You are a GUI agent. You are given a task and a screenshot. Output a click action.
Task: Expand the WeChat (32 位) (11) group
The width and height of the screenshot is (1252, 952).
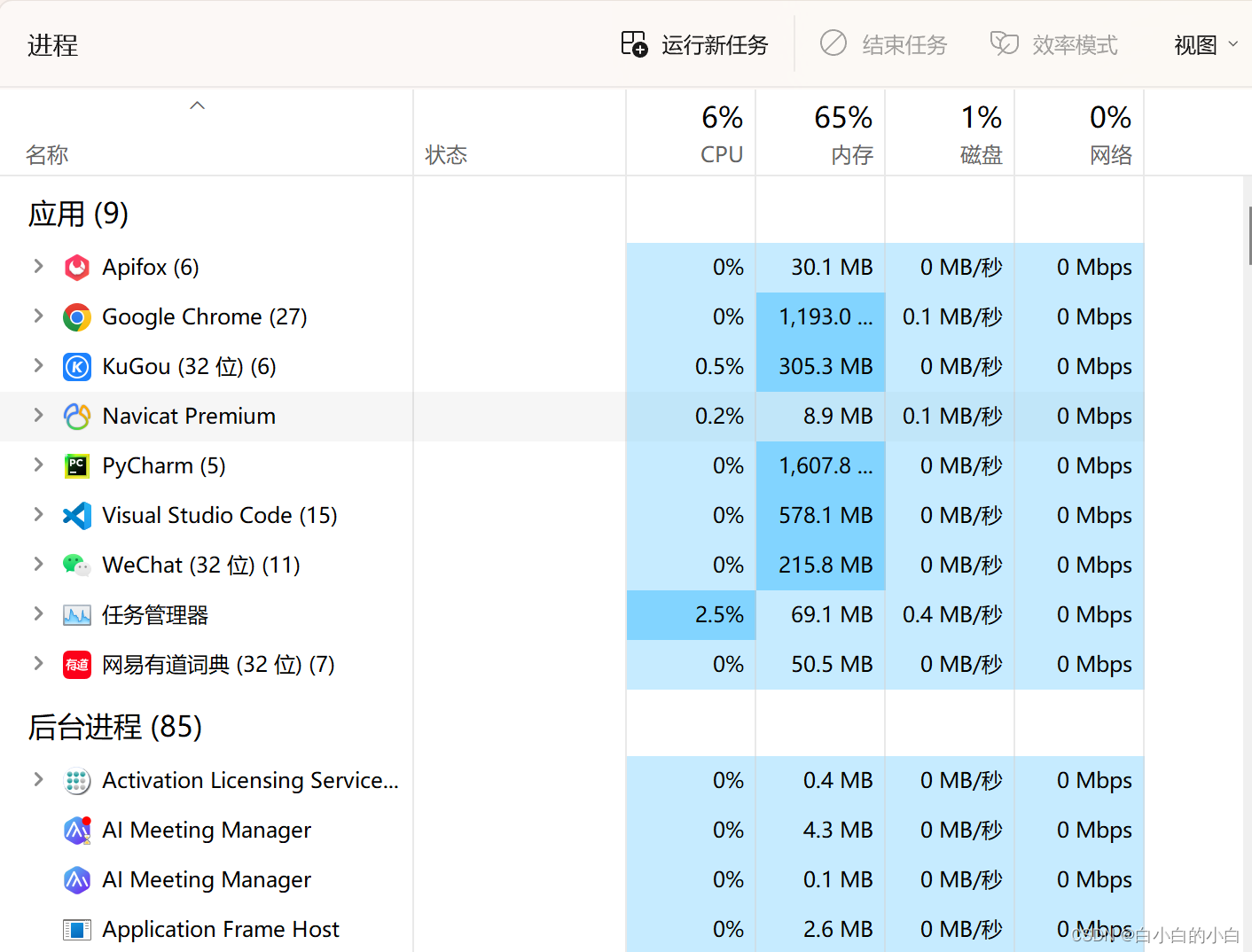[38, 564]
